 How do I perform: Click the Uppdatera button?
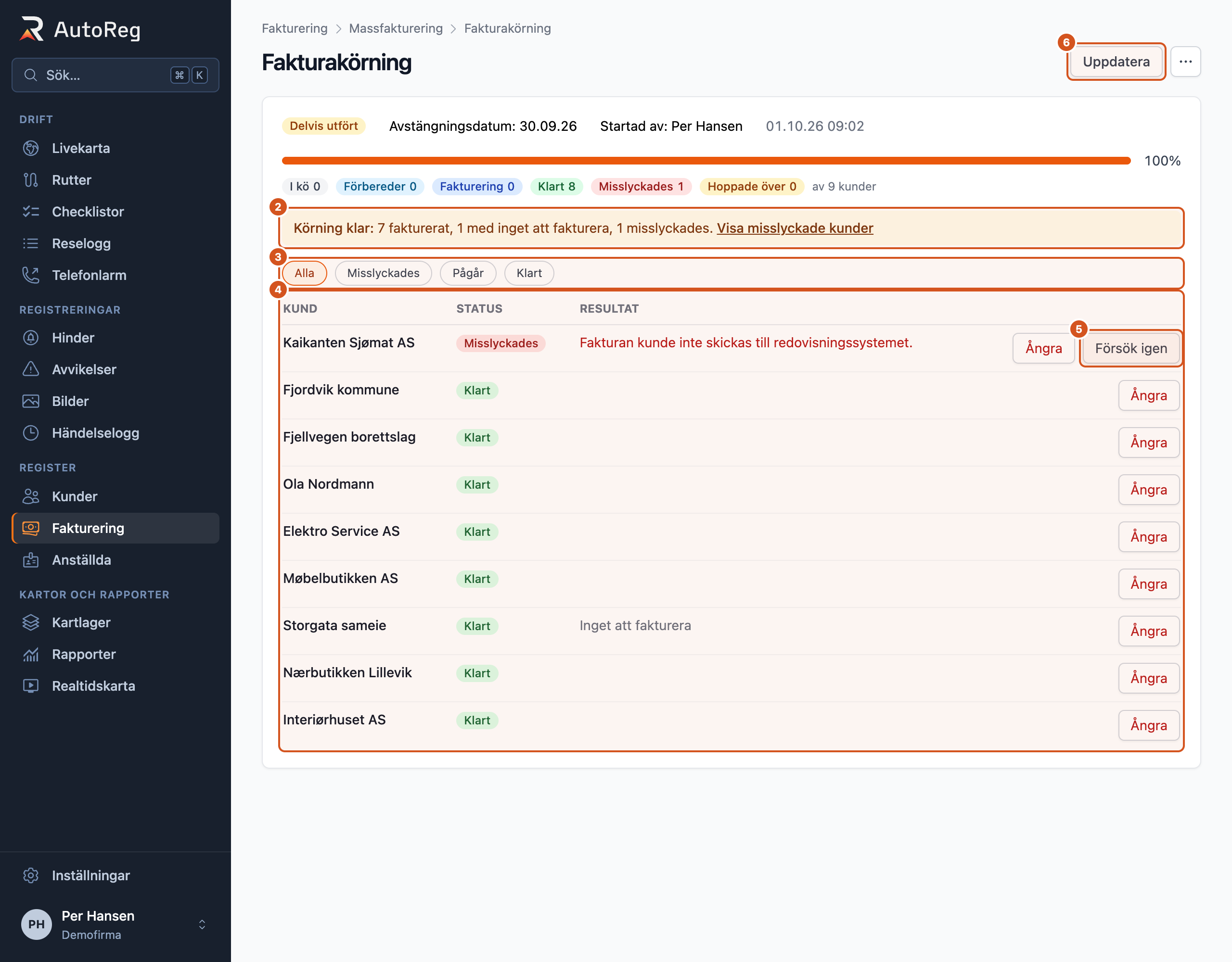pyautogui.click(x=1116, y=62)
